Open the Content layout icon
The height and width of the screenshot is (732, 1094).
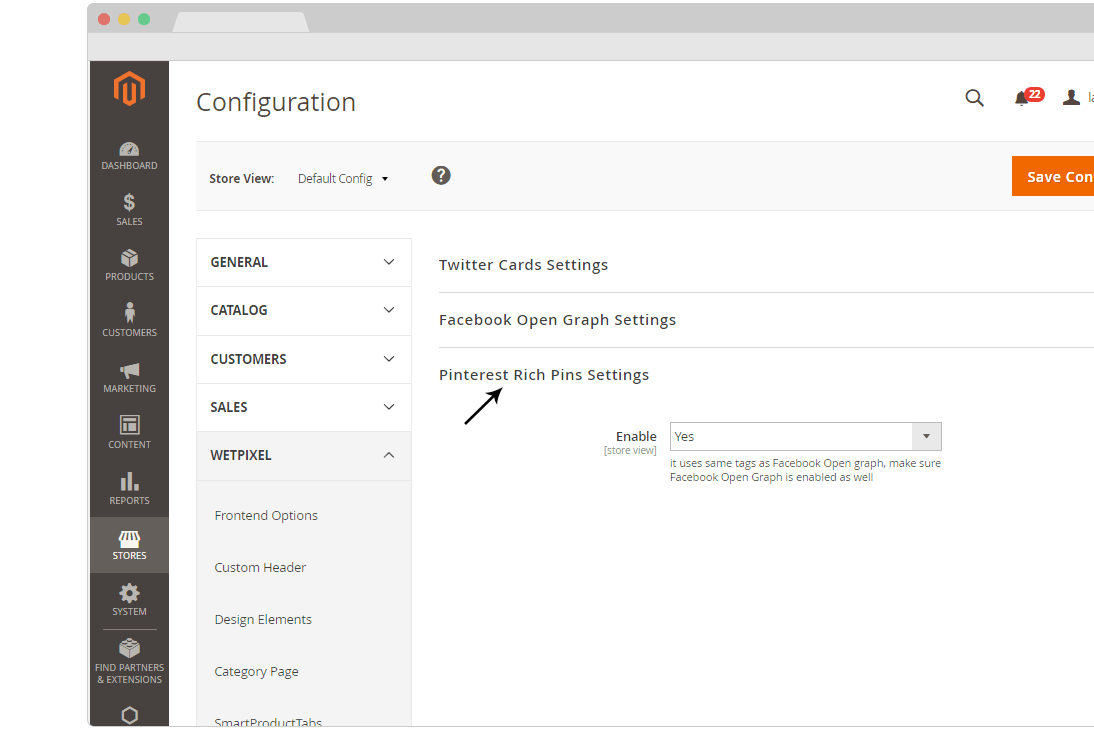click(129, 425)
